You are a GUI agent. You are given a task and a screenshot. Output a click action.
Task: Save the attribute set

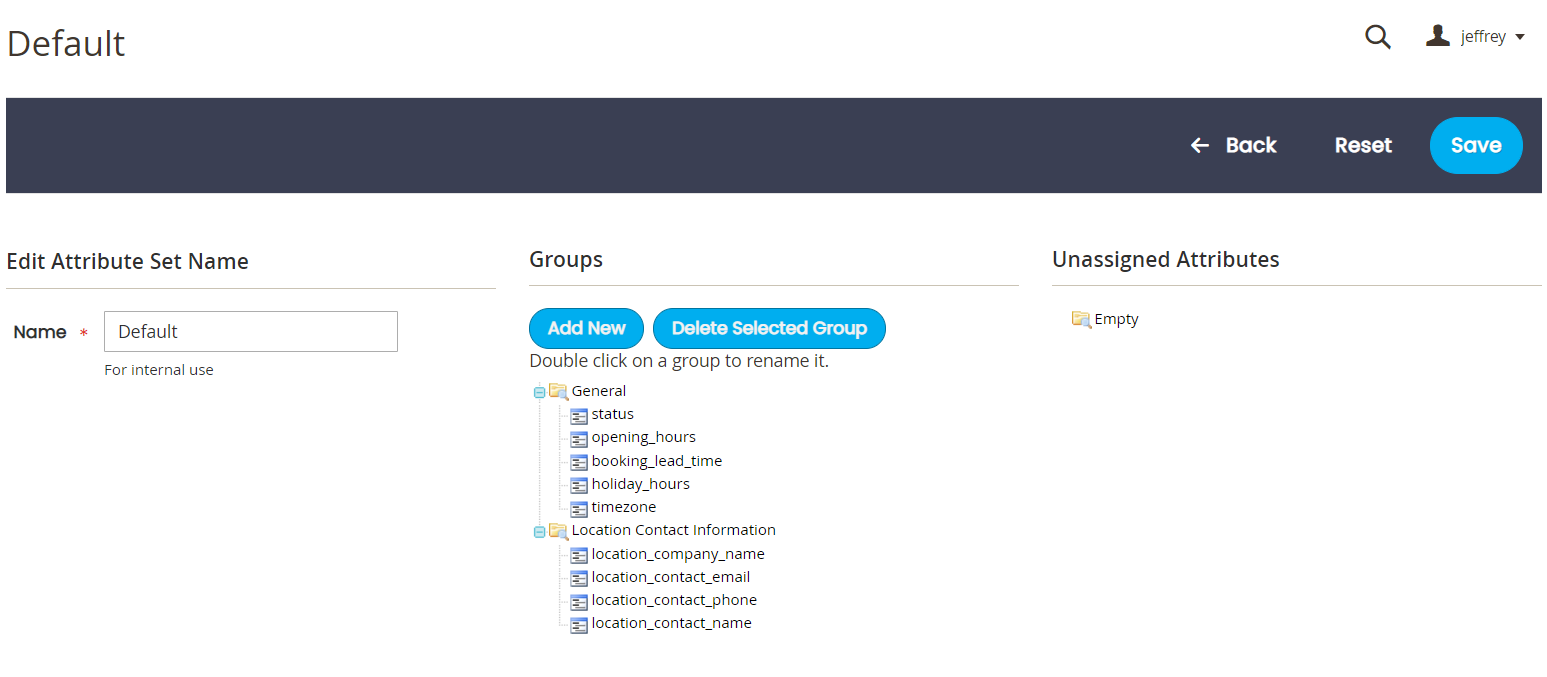1476,145
